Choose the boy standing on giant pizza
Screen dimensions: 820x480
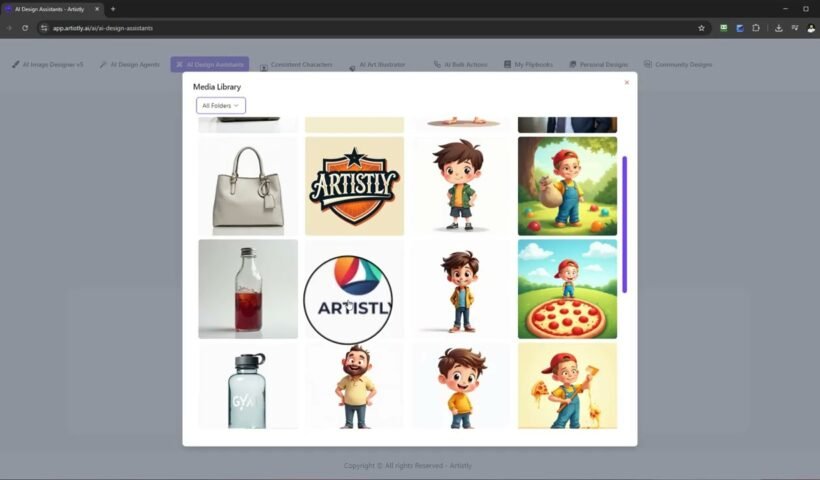click(567, 289)
